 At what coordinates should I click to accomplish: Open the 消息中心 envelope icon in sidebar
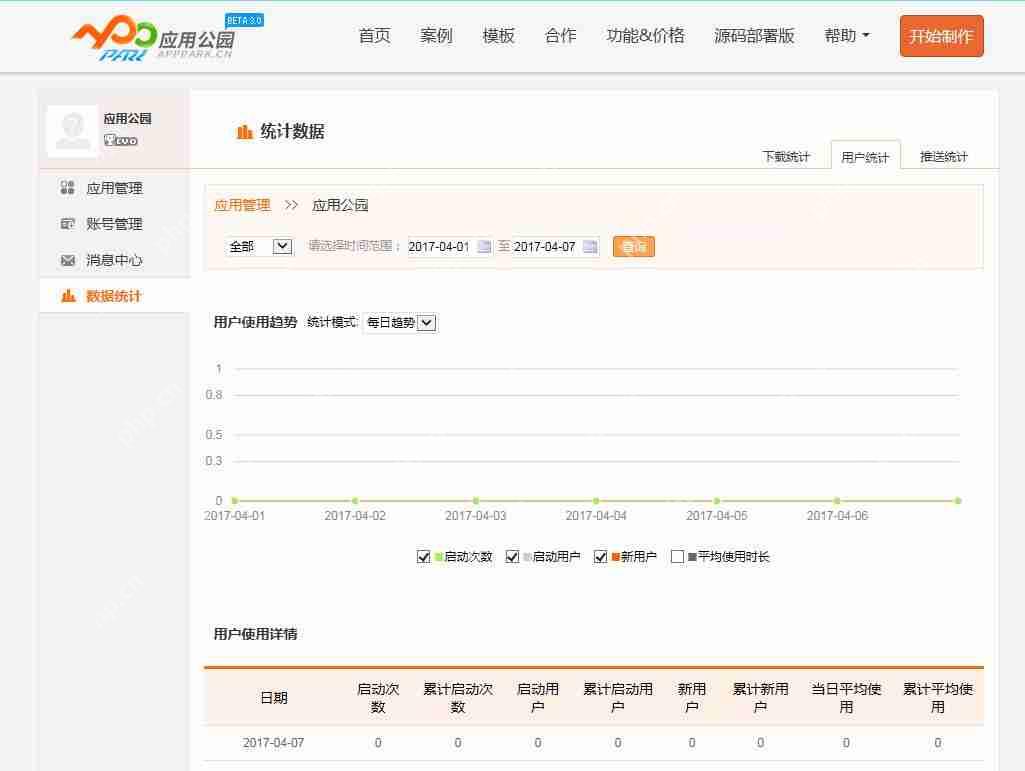click(x=65, y=259)
